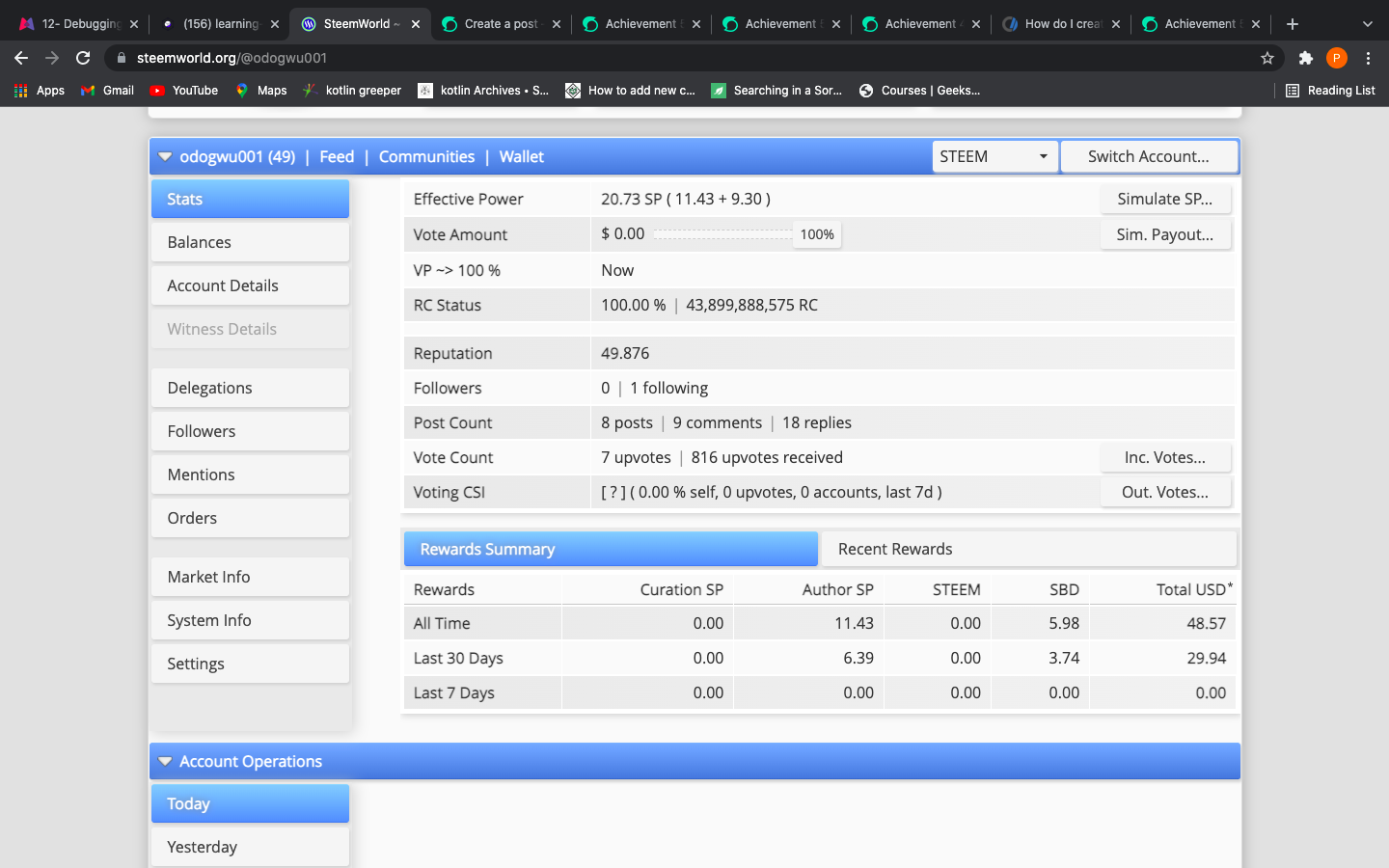Open the Reading List
The width and height of the screenshot is (1389, 868).
tap(1331, 91)
